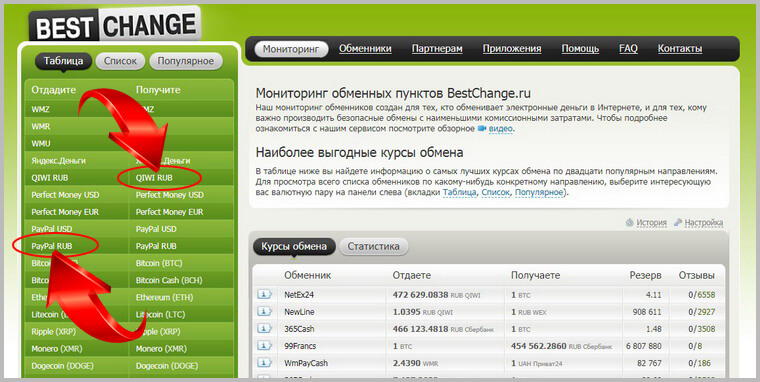Click the video camera icon

coord(482,128)
